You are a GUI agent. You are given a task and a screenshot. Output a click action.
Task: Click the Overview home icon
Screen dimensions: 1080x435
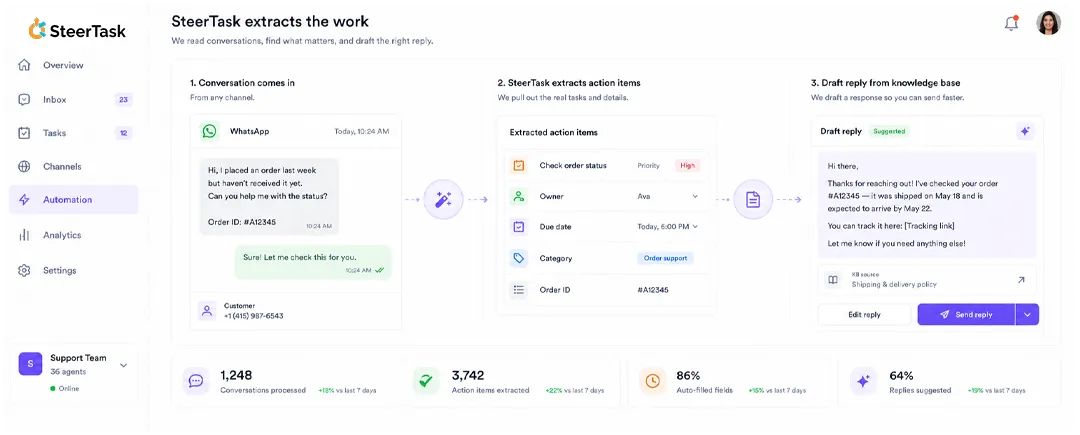[24, 65]
